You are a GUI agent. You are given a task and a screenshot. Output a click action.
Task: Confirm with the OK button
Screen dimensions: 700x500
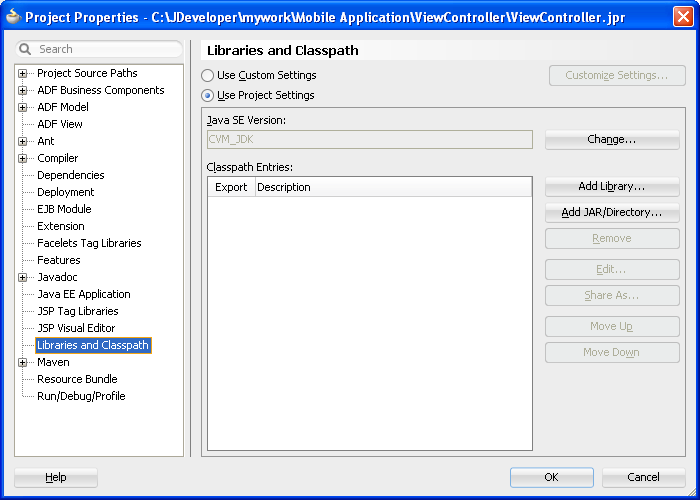click(552, 478)
